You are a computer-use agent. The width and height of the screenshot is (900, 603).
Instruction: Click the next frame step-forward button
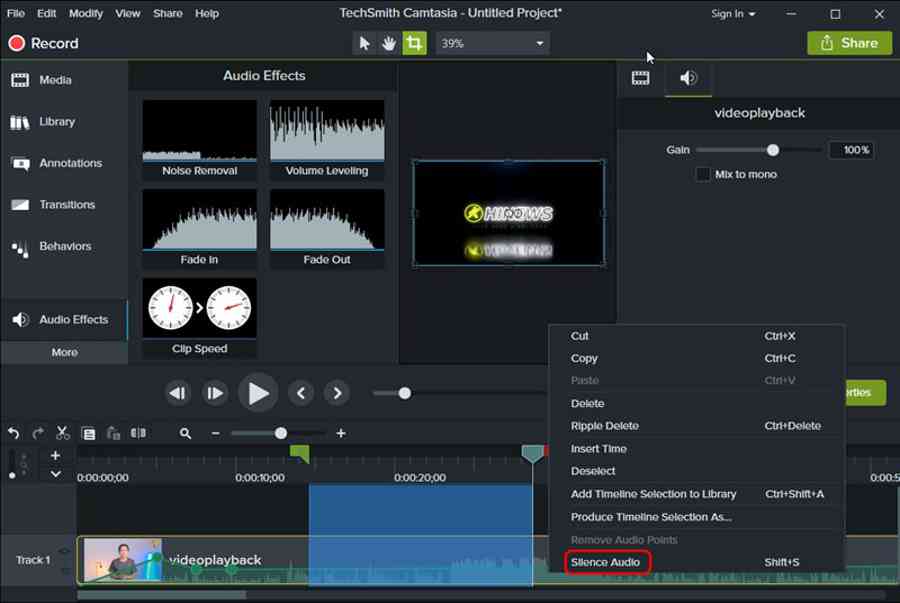point(215,393)
